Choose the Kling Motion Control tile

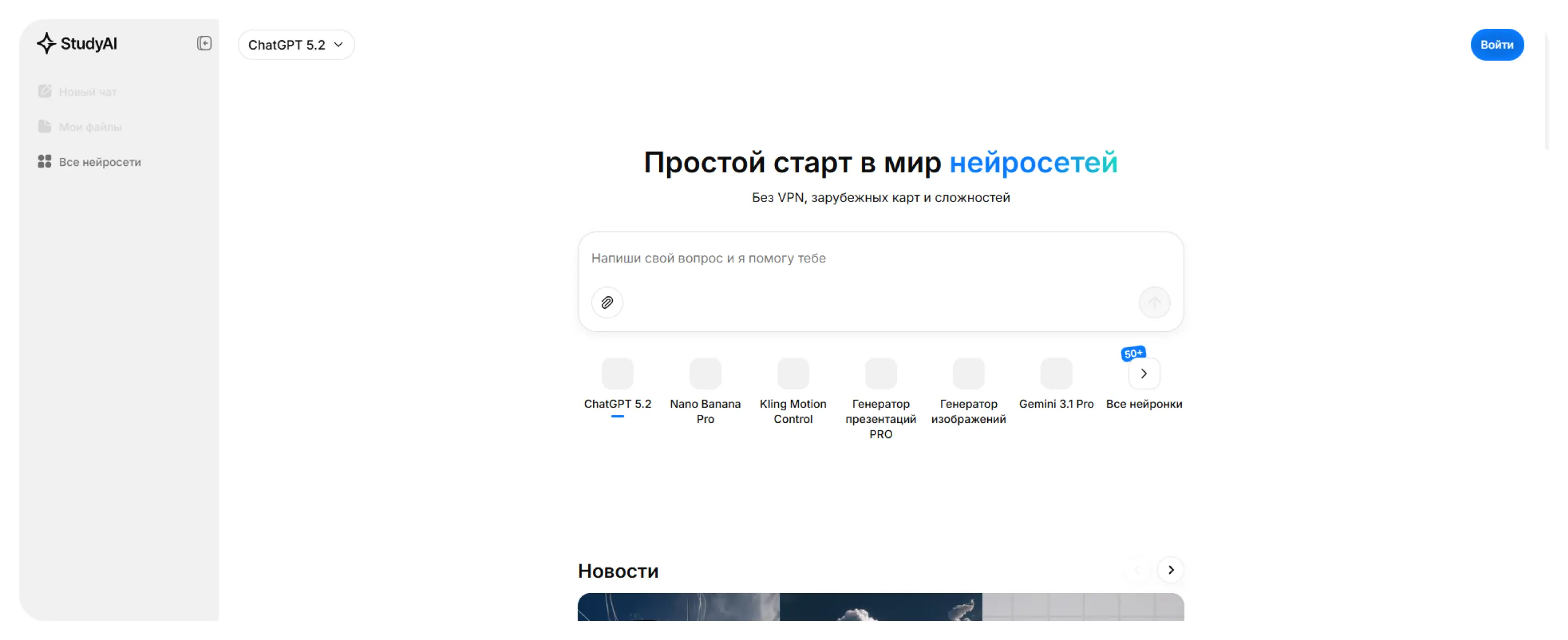click(x=793, y=373)
